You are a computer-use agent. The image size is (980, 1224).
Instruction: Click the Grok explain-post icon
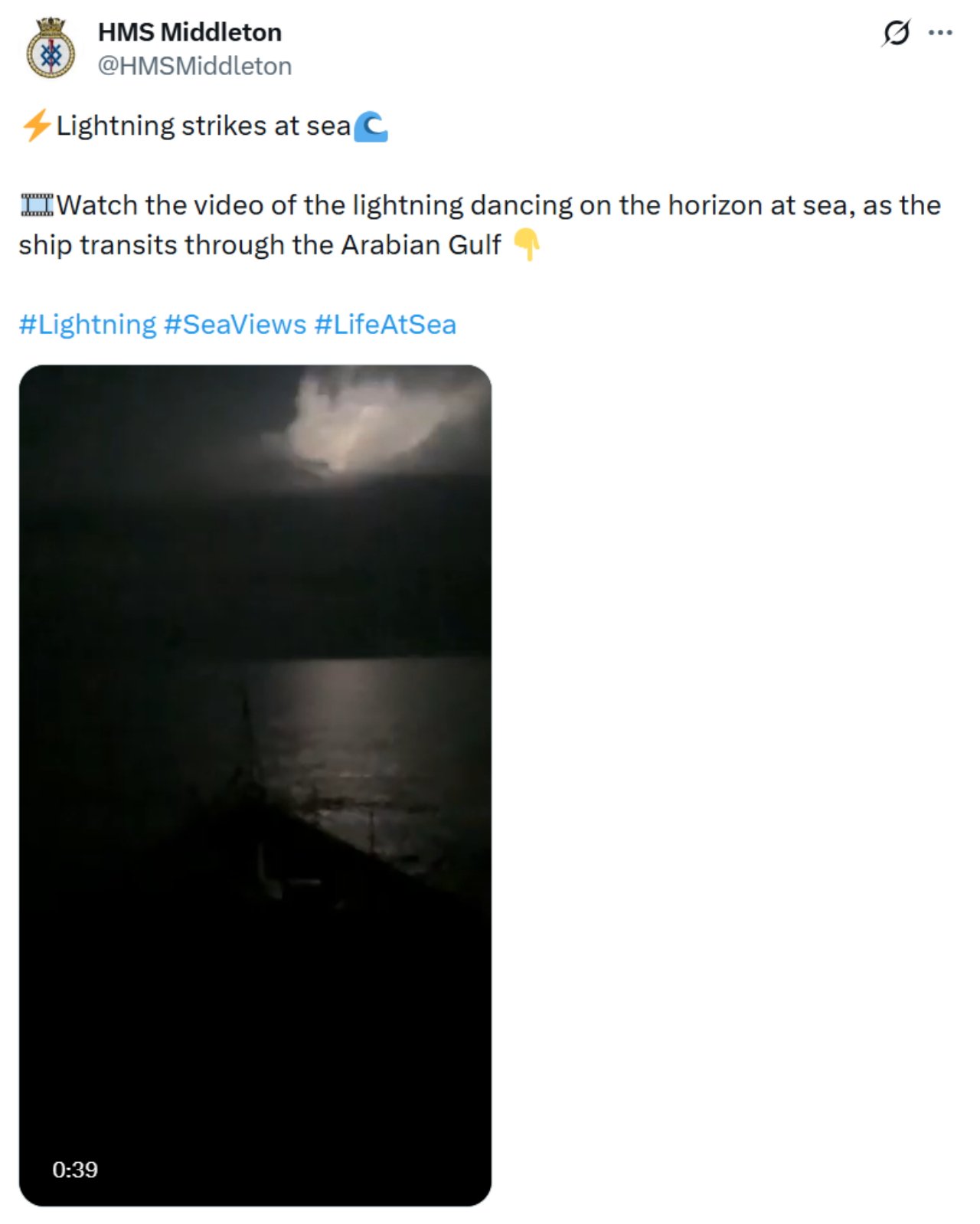pos(896,33)
